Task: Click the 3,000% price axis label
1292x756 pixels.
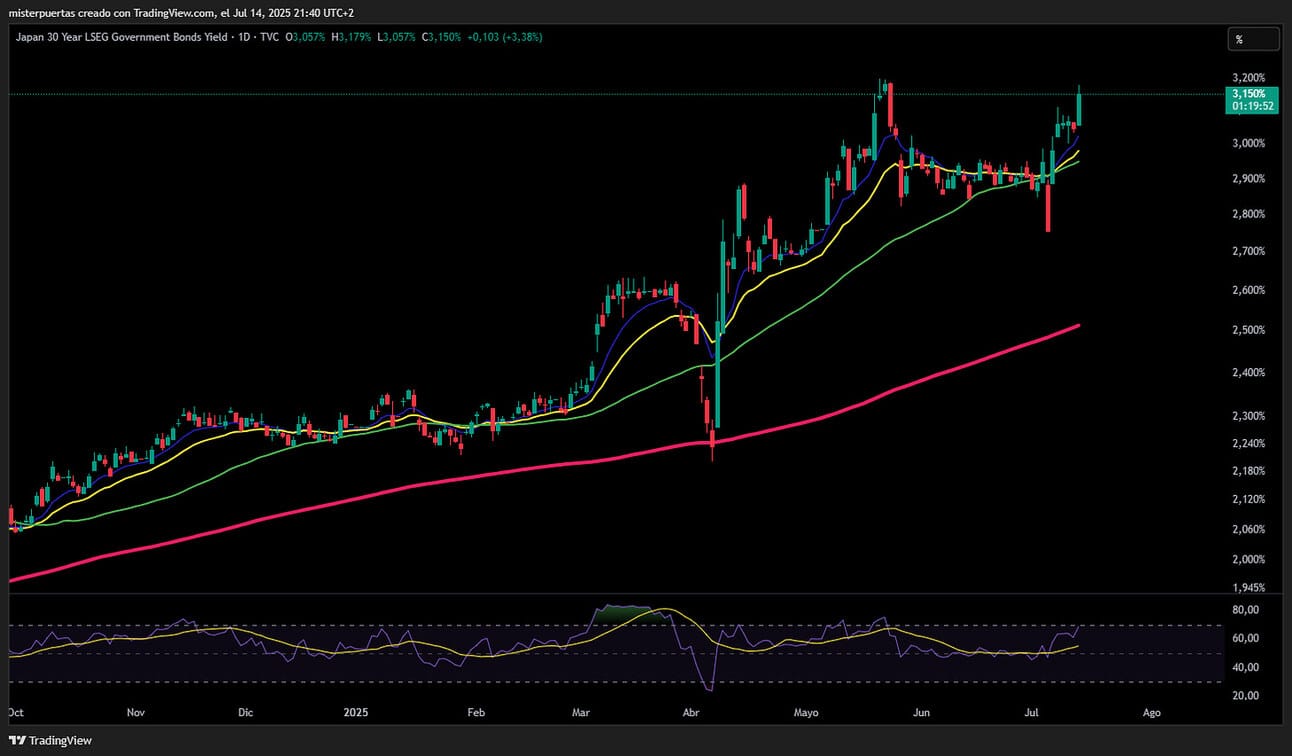Action: [x=1250, y=143]
